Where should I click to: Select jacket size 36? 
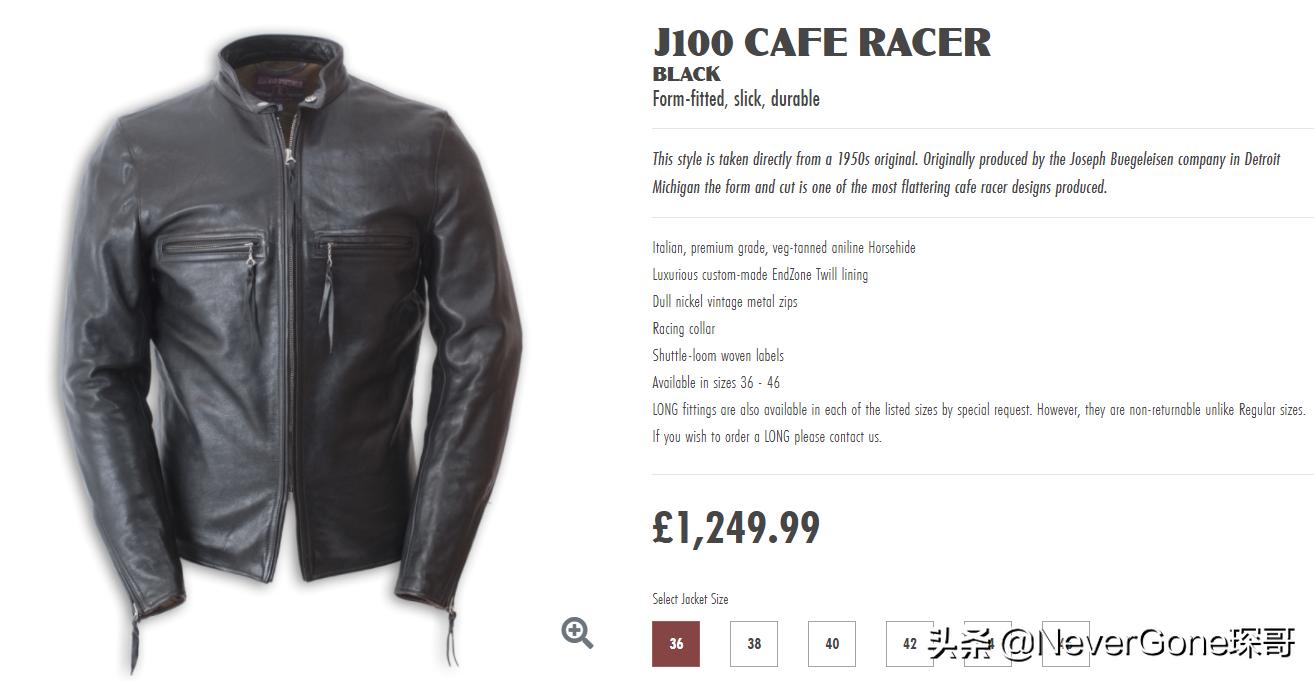[676, 644]
